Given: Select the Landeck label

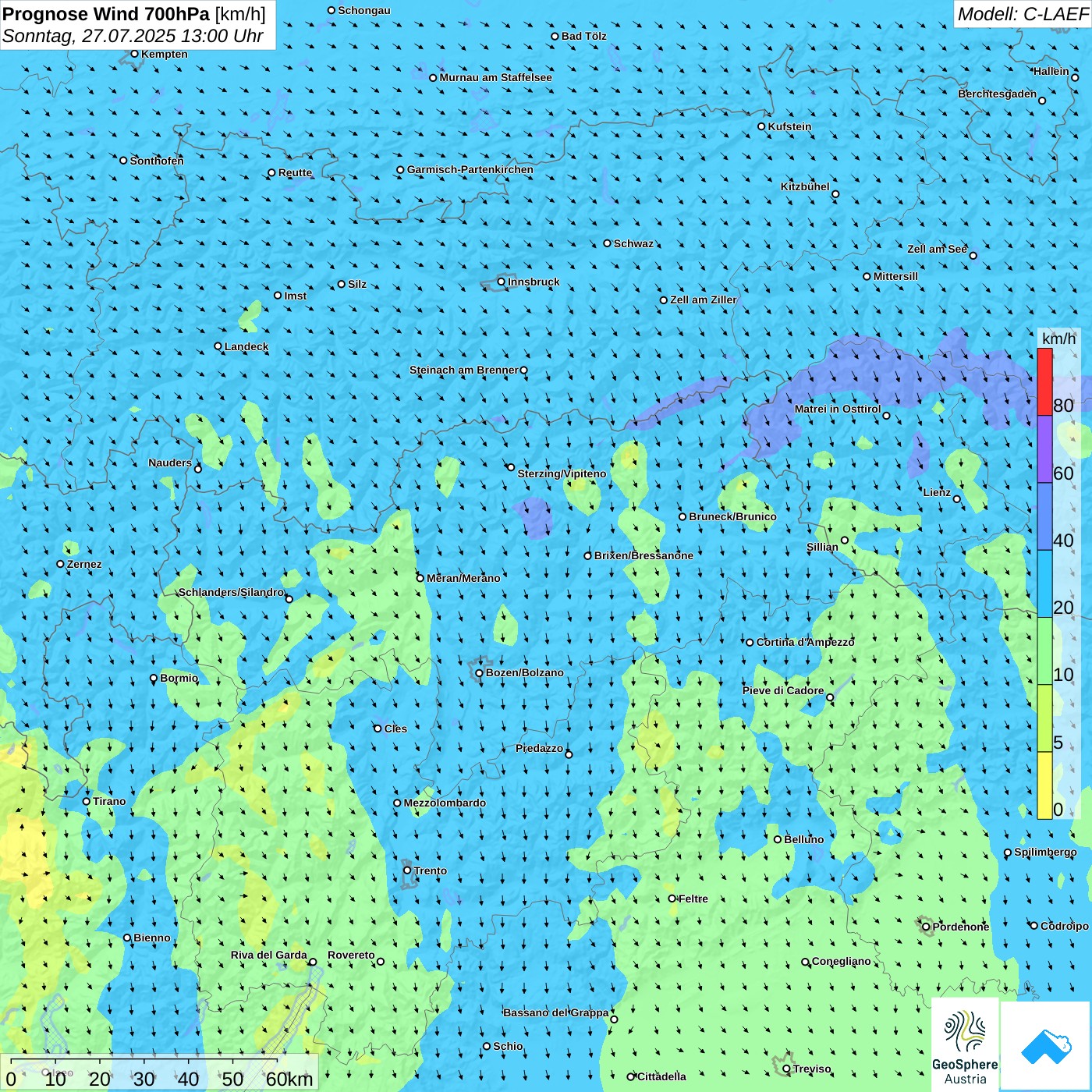Looking at the screenshot, I should (x=246, y=346).
